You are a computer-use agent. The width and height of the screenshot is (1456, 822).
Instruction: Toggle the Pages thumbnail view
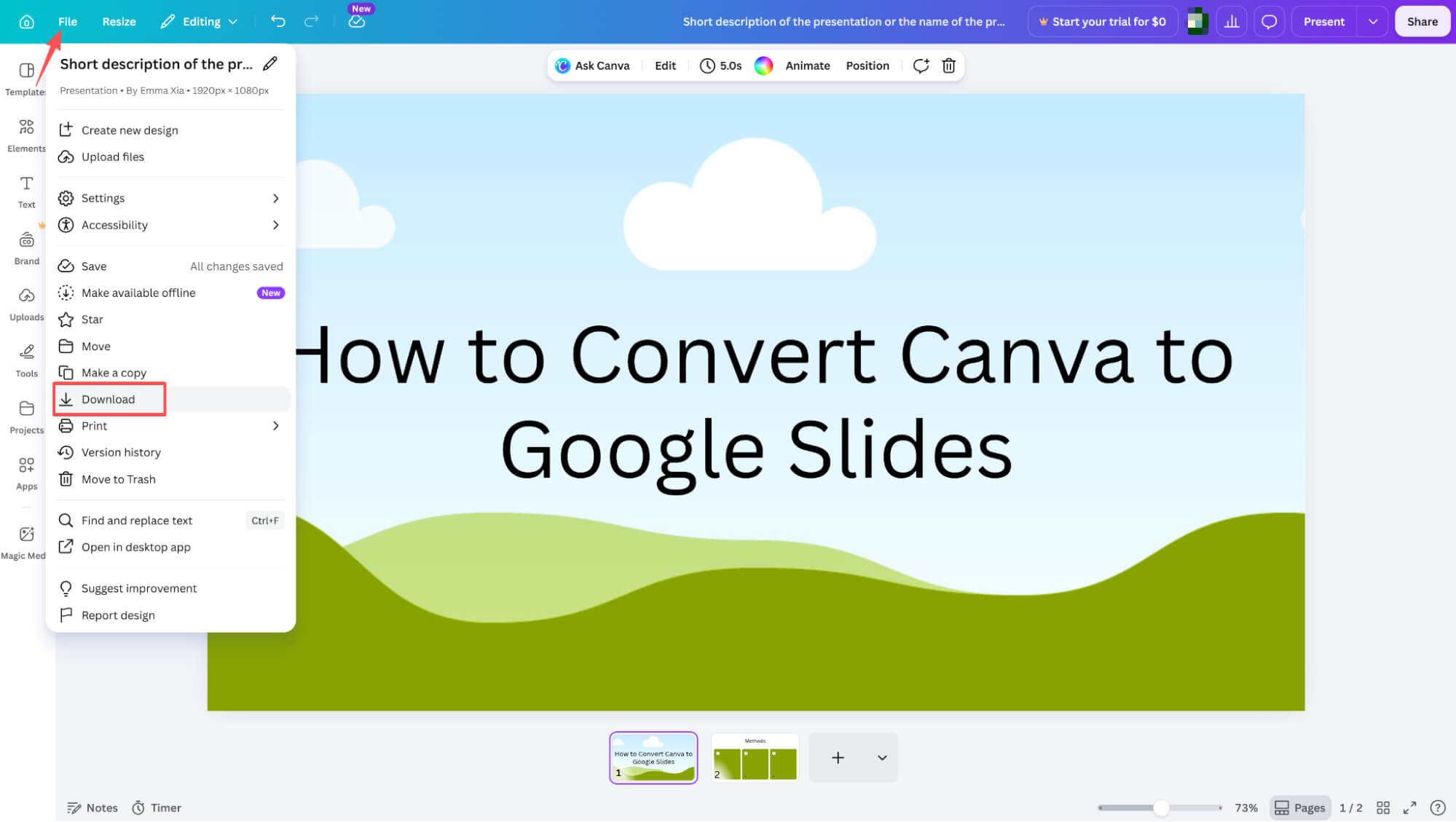tap(1300, 807)
